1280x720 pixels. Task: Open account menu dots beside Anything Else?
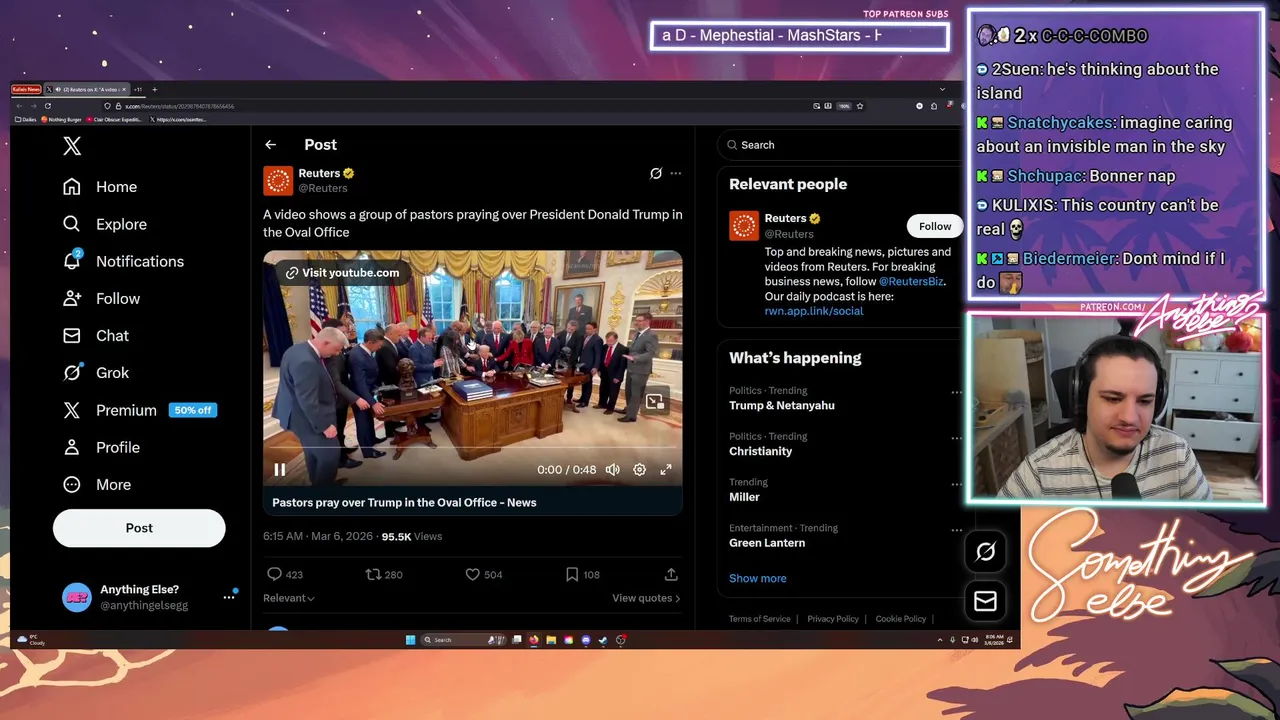pos(229,596)
